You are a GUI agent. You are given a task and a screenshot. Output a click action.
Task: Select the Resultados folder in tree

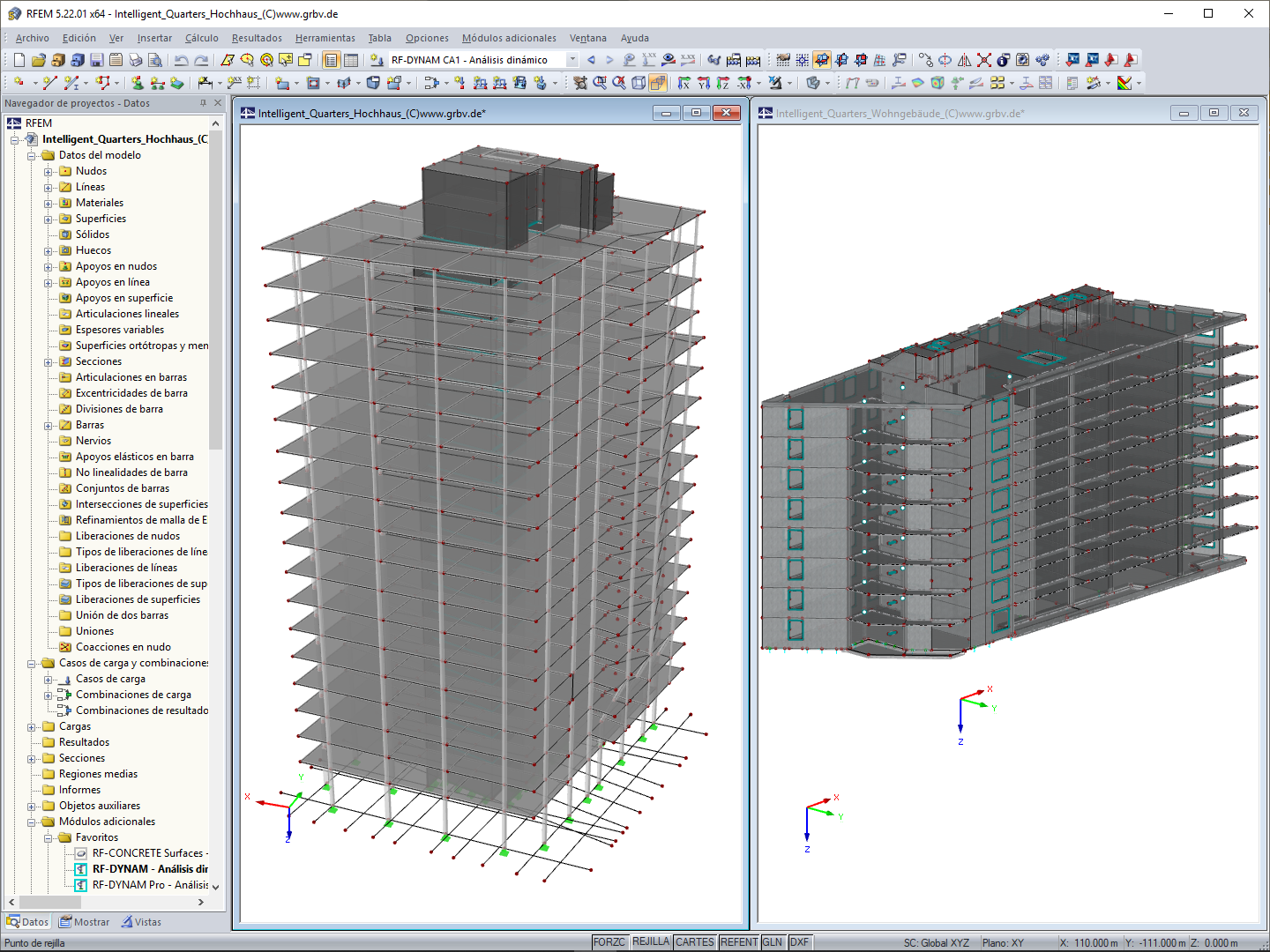pos(84,742)
